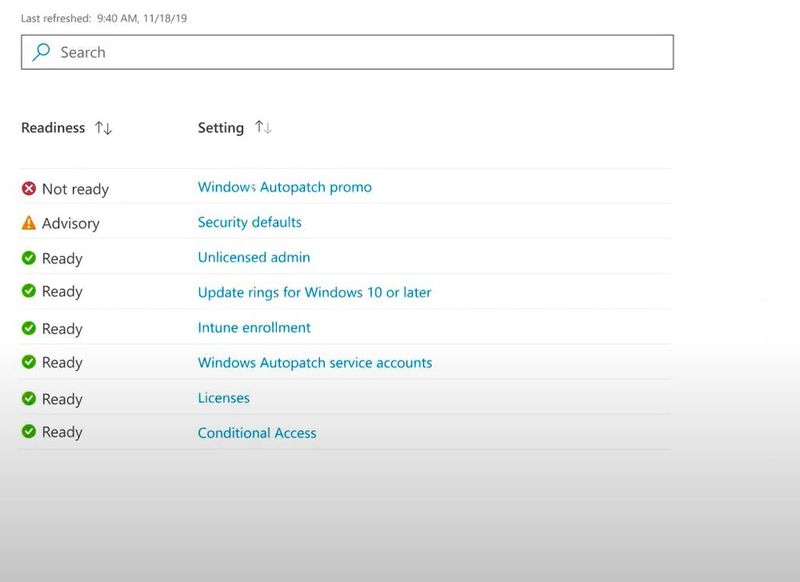Click green check icon beside Conditional Access
Screen dimensions: 800x582
click(29, 432)
